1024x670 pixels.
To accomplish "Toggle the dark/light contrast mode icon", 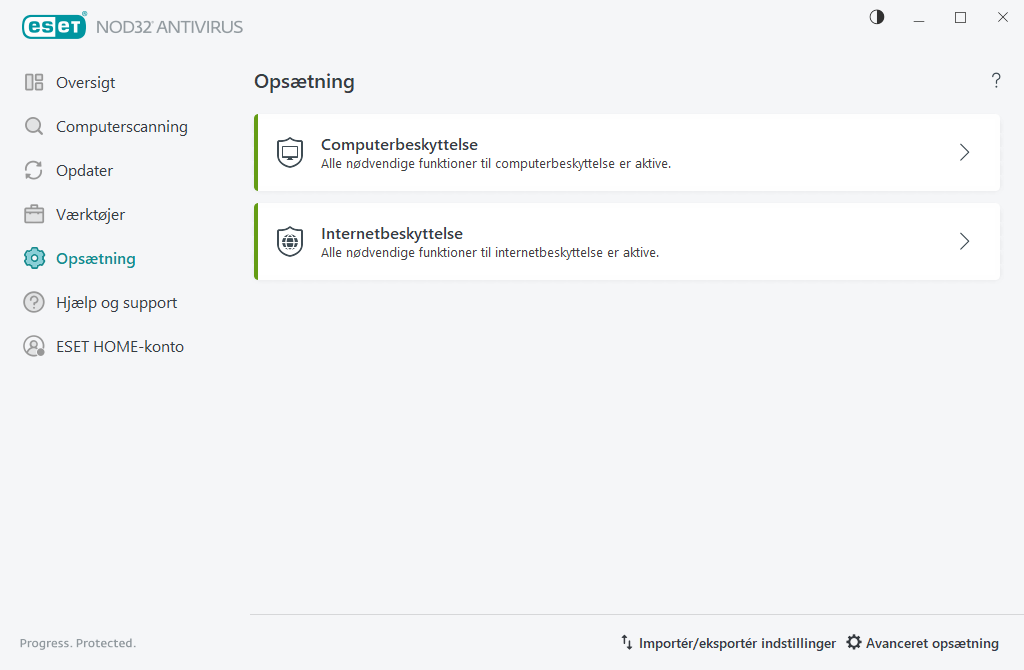I will (877, 17).
